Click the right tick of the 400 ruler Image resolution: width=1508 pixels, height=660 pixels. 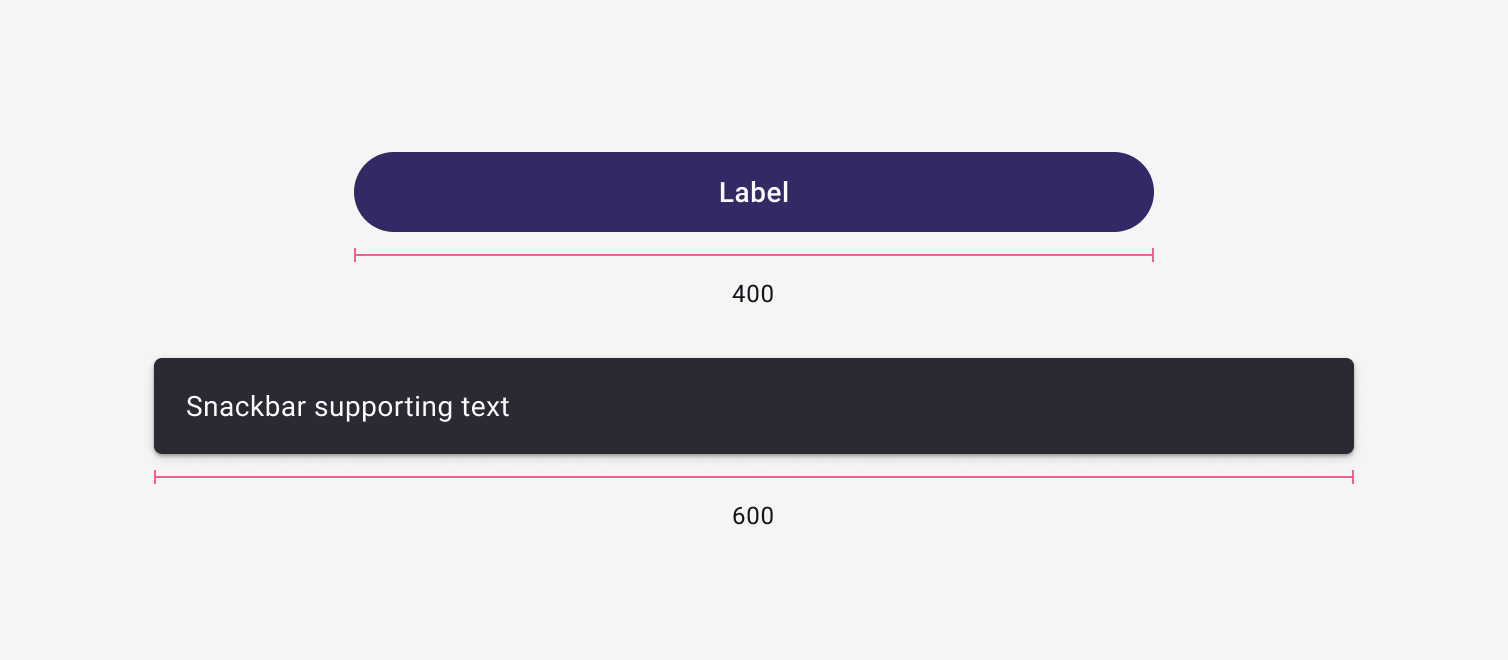tap(1152, 256)
